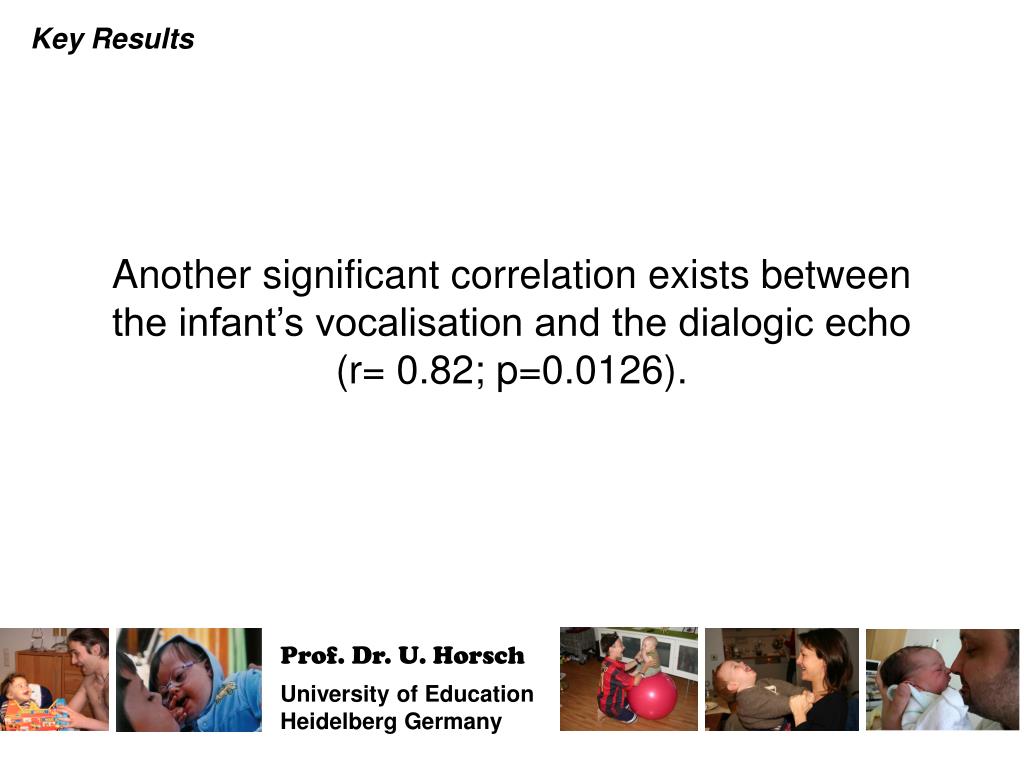The width and height of the screenshot is (1024, 768).
Task: Click the word 'vocalisation' in the paragraph
Action: (419, 323)
